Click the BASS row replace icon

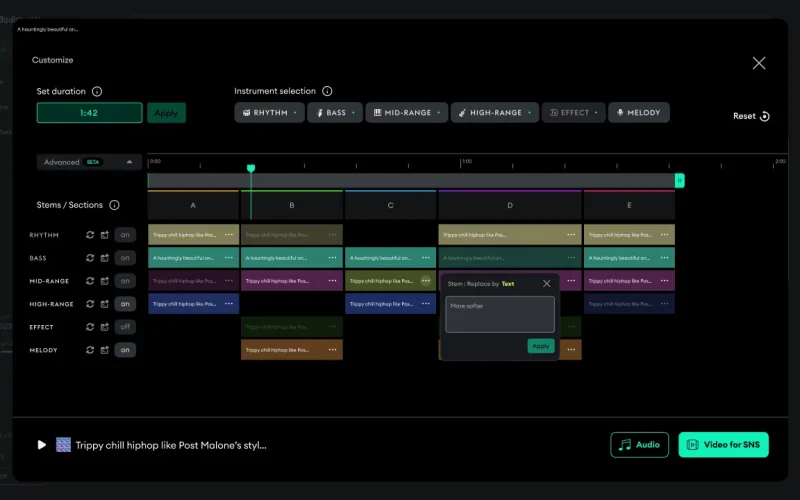click(105, 258)
